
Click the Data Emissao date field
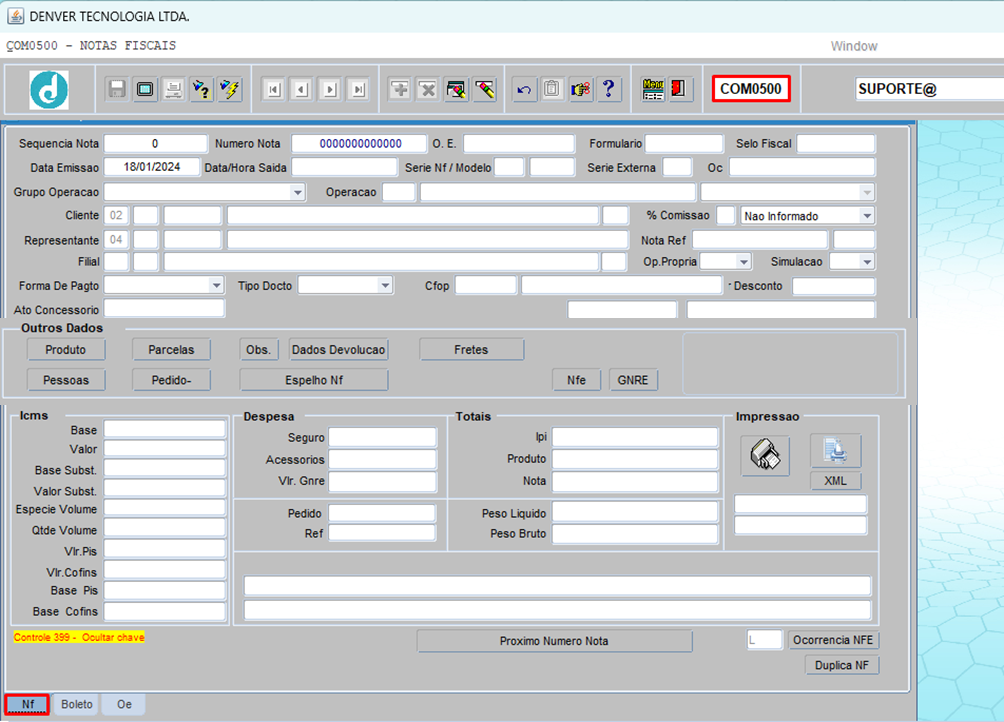(x=152, y=167)
